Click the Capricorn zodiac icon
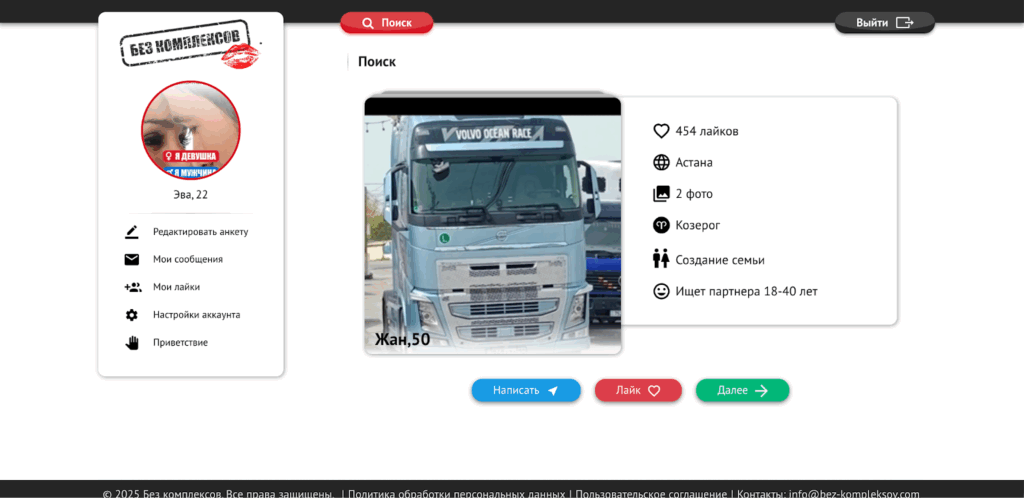 pyautogui.click(x=661, y=225)
